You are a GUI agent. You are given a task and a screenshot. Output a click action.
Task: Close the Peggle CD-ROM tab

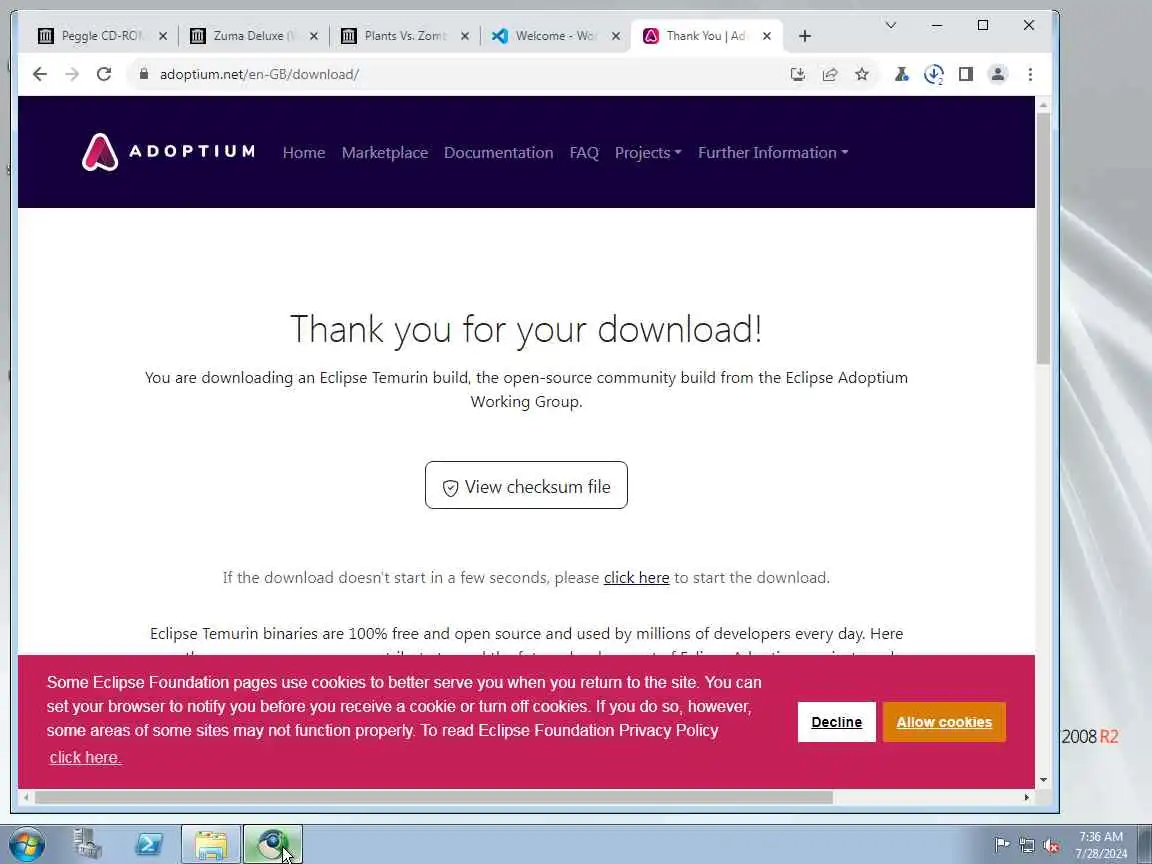[162, 36]
